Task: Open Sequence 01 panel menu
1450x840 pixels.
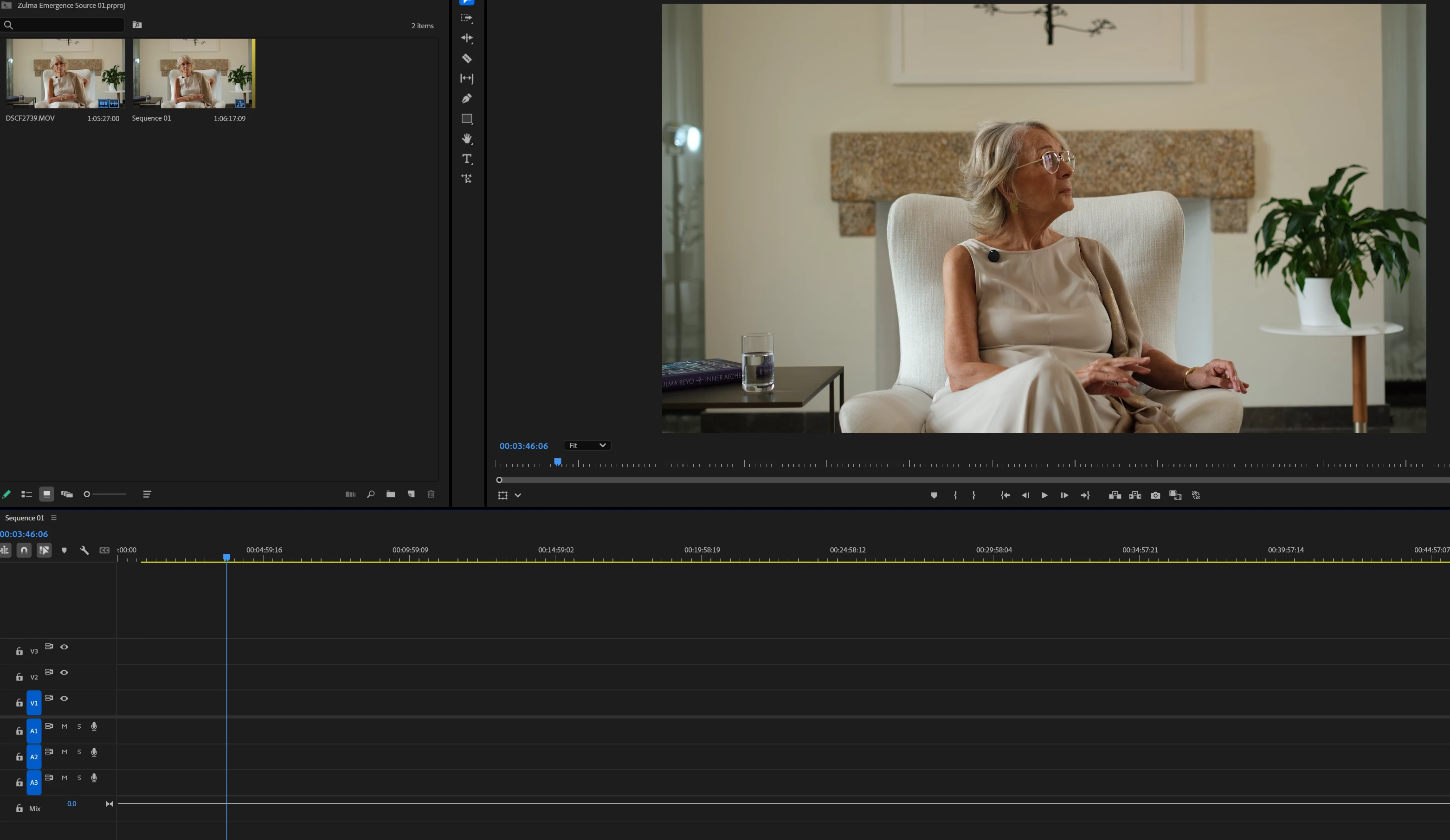Action: click(x=54, y=518)
